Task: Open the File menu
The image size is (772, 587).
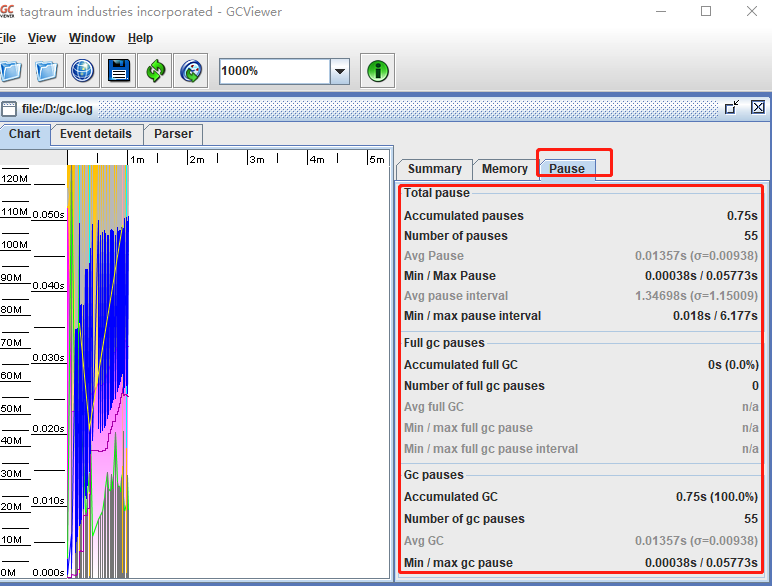Action: [x=7, y=38]
